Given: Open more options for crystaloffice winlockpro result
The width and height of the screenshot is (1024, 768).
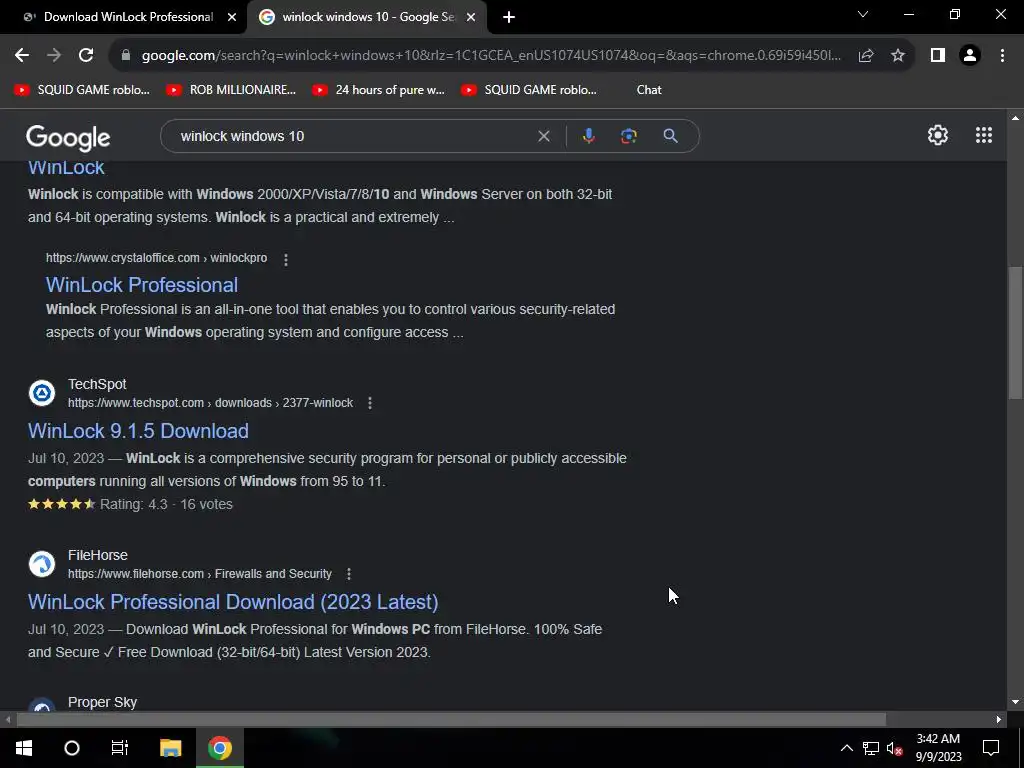Looking at the screenshot, I should 285,259.
